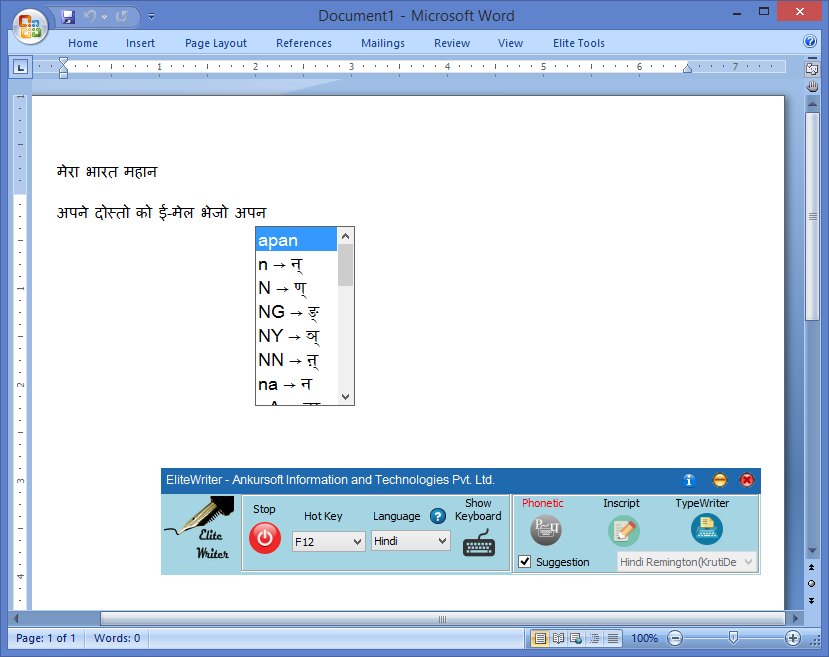Save the document from Quick Access Toolbar
Screen dimensions: 829x657
coord(68,17)
